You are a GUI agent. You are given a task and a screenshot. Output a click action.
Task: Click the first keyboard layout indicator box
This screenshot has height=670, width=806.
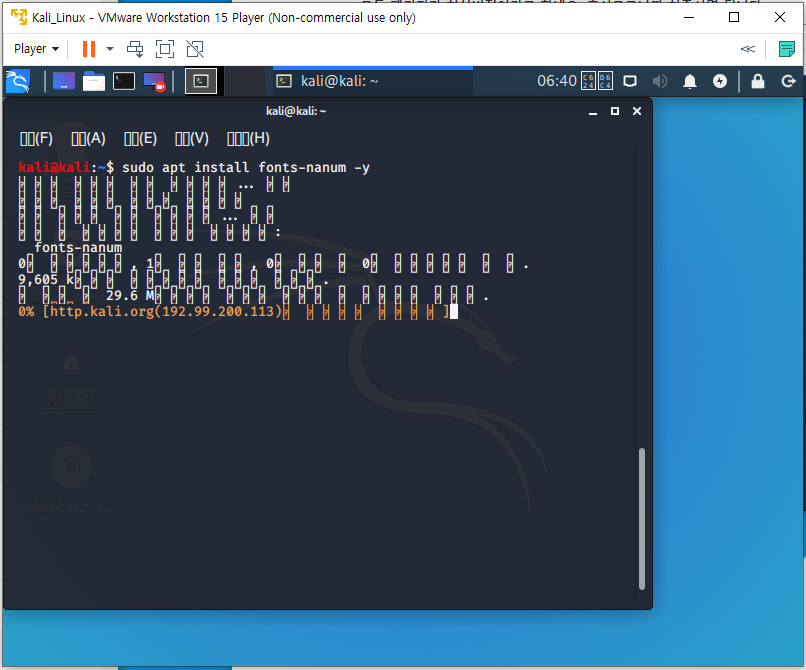point(588,81)
